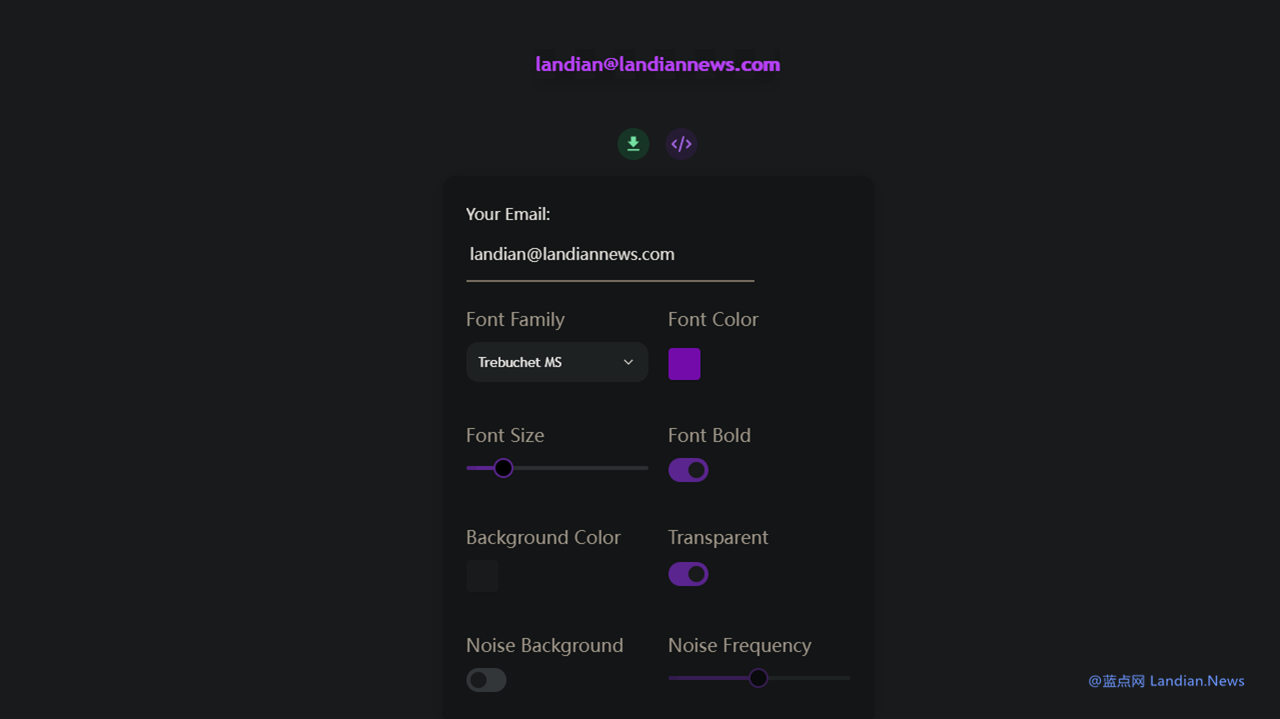Click the green download image icon
The height and width of the screenshot is (719, 1280).
(x=633, y=144)
